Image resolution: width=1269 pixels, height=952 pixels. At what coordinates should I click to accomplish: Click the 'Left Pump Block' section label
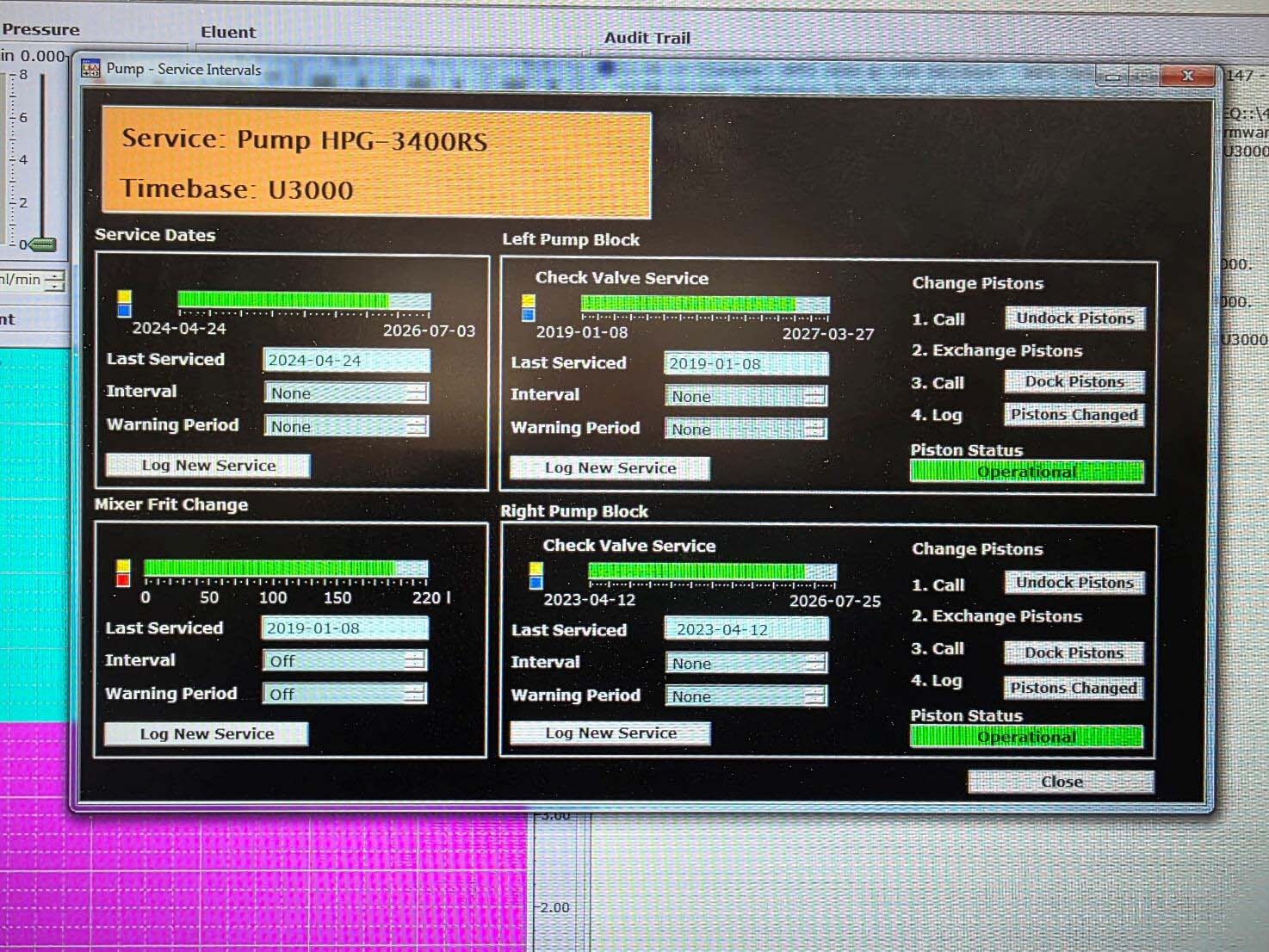571,240
